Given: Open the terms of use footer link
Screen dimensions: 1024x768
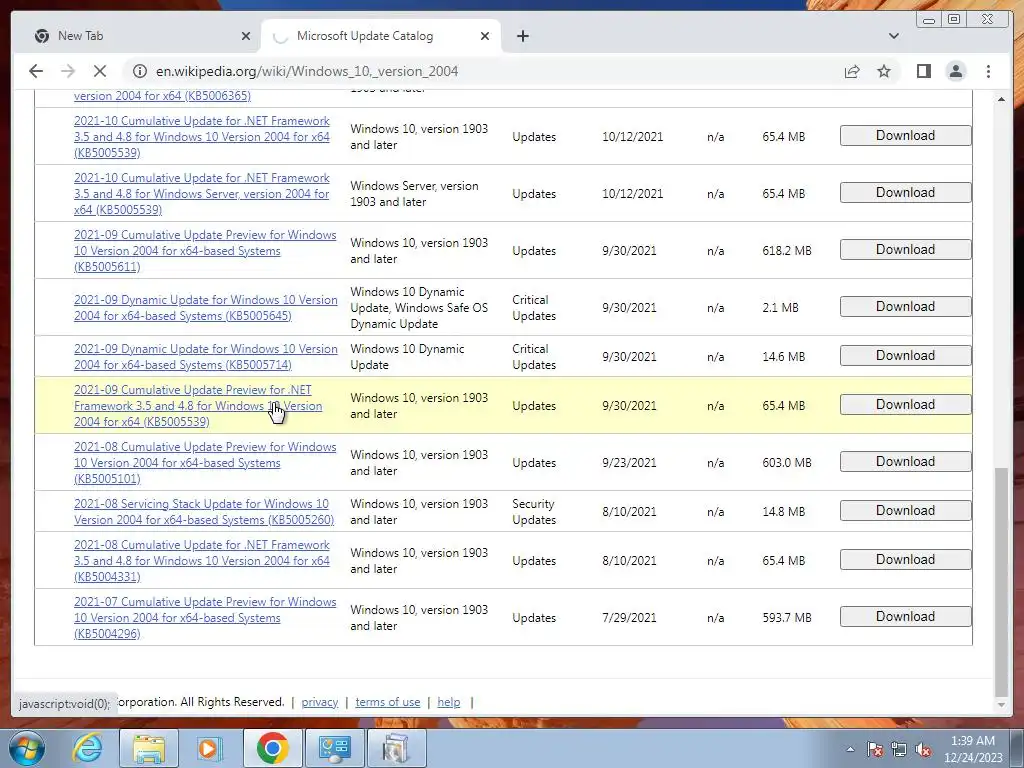Looking at the screenshot, I should (387, 702).
